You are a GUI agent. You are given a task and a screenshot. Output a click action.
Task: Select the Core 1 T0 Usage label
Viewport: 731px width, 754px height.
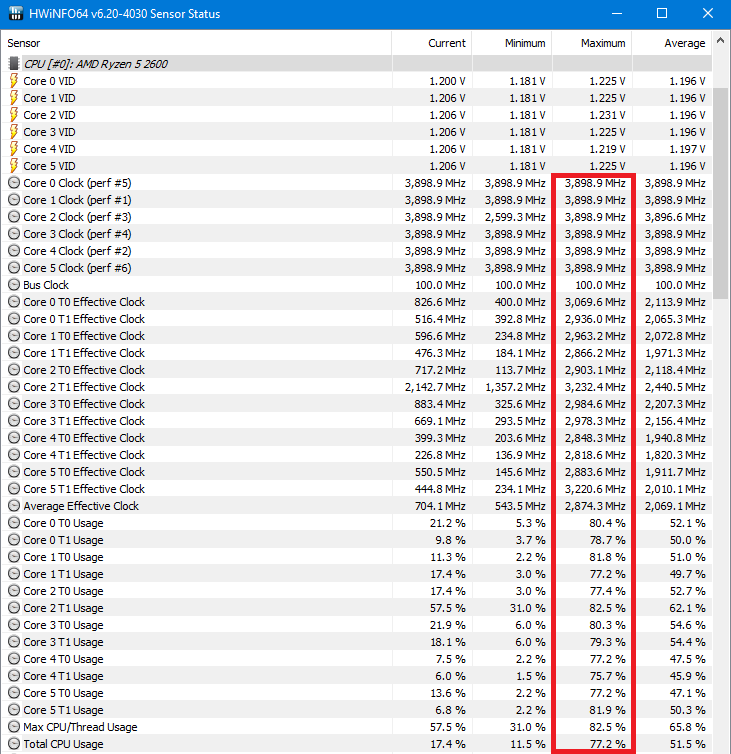(63, 557)
